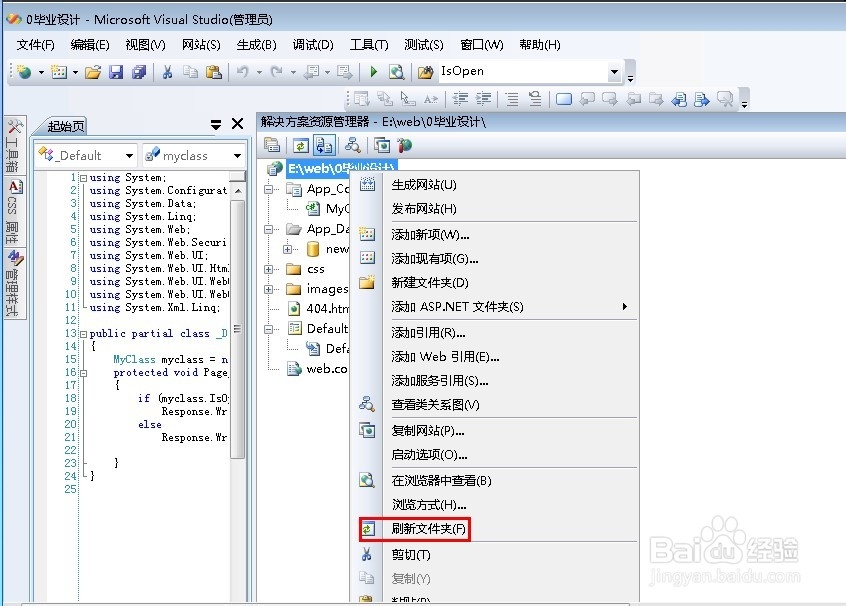Viewport: 846px width, 606px height.
Task: Open the 工具(T) menu
Action: 369,45
